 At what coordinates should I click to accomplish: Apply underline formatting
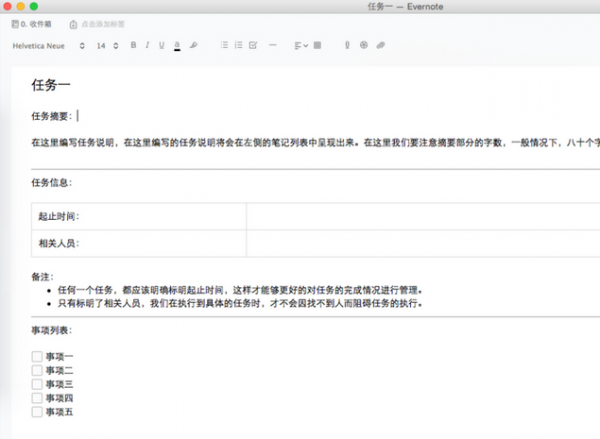click(161, 45)
